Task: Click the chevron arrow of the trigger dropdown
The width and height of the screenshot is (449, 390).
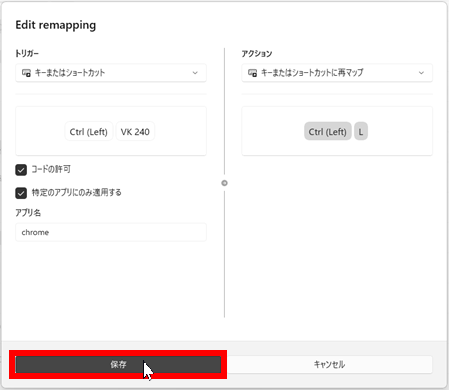Action: click(x=195, y=73)
